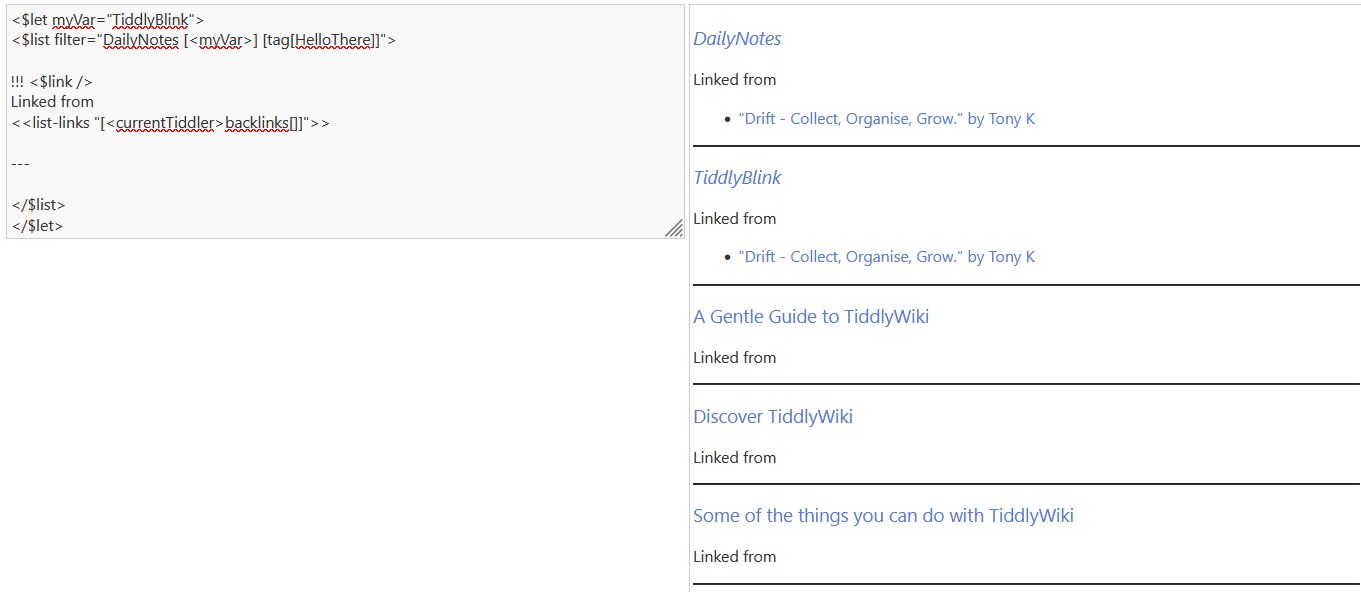This screenshot has width=1361, height=592.
Task: Open the TiddlyBlink heading link in preview
Action: (737, 178)
